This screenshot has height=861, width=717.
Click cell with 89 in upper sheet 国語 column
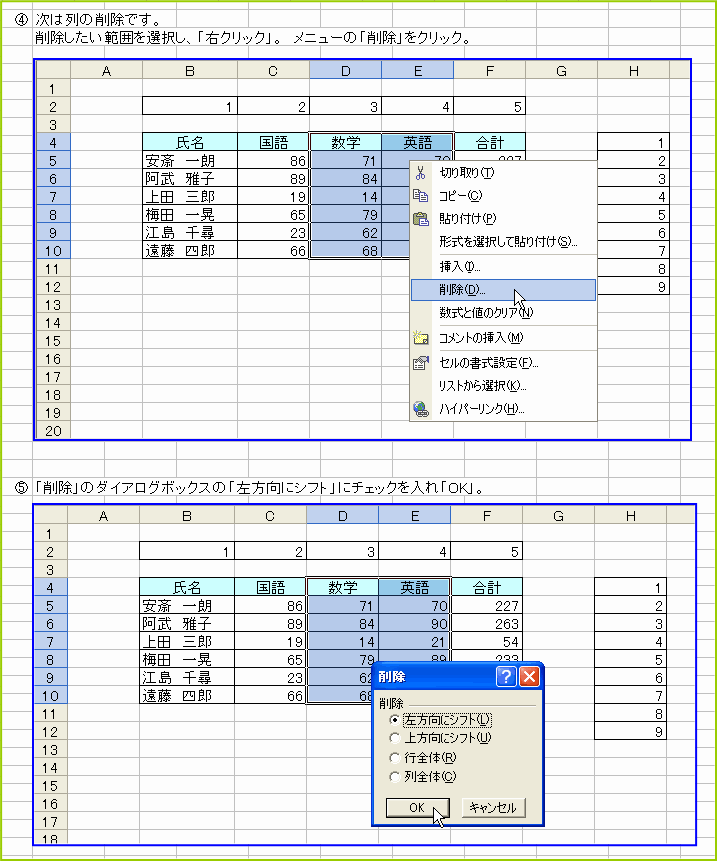(x=273, y=178)
